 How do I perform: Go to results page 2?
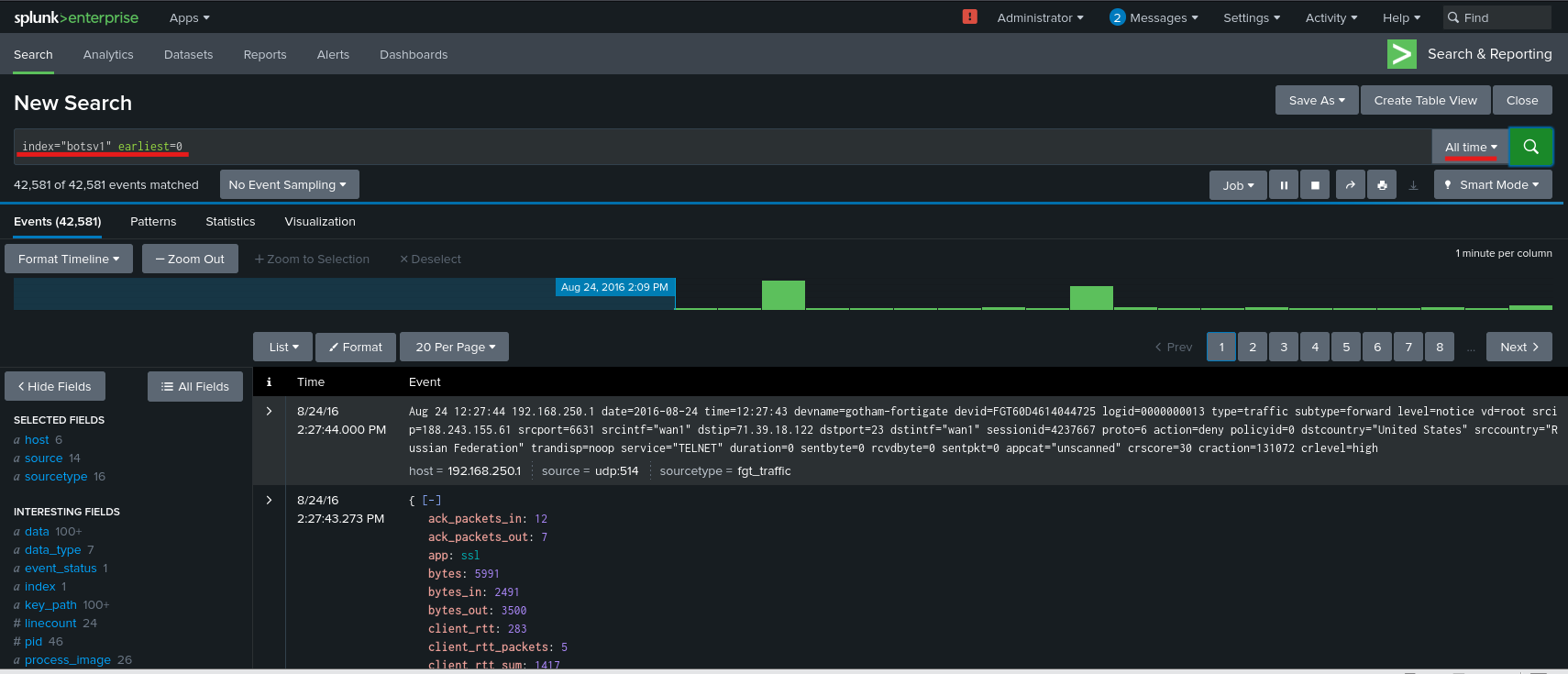click(x=1253, y=347)
